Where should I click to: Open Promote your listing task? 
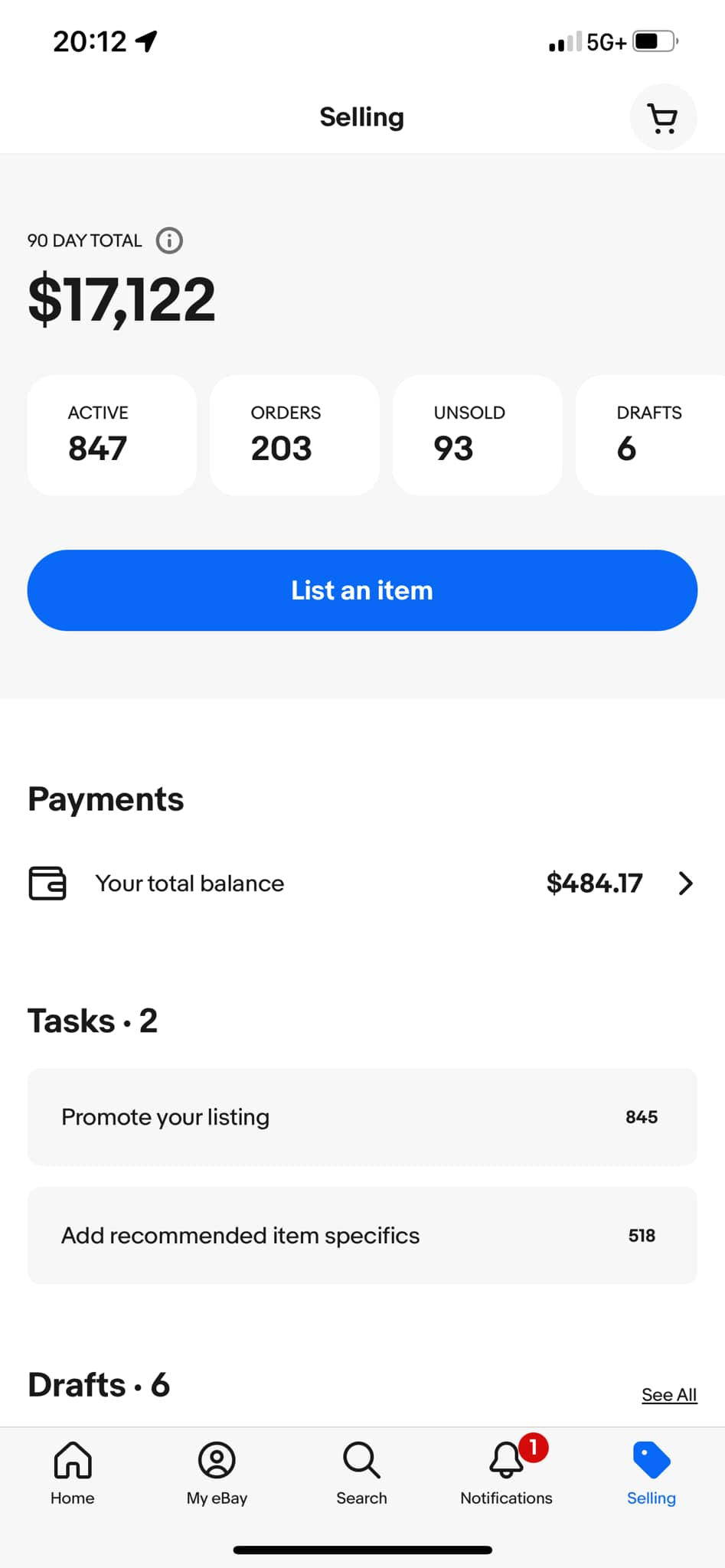click(362, 1117)
